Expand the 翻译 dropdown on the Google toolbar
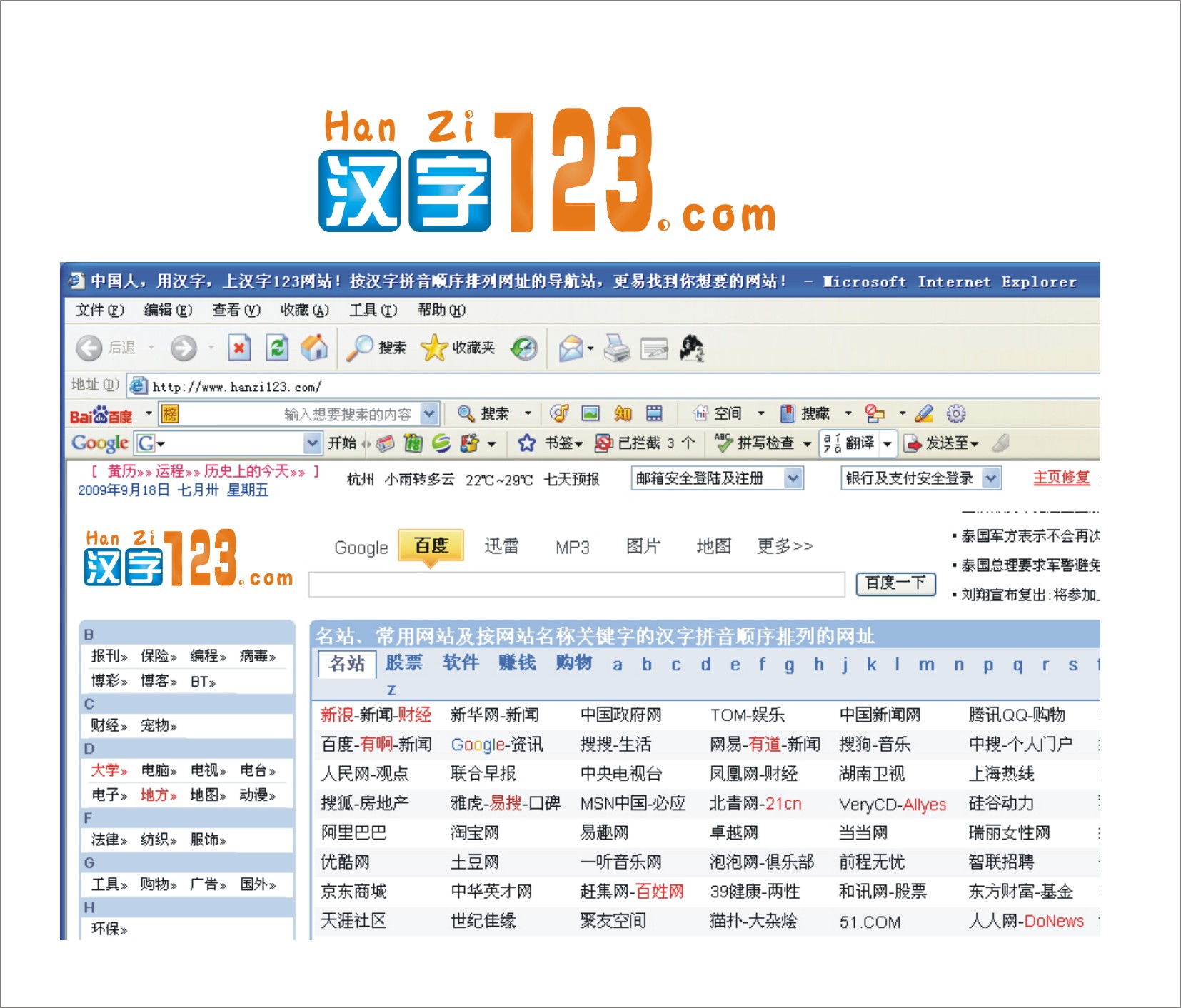 click(888, 443)
